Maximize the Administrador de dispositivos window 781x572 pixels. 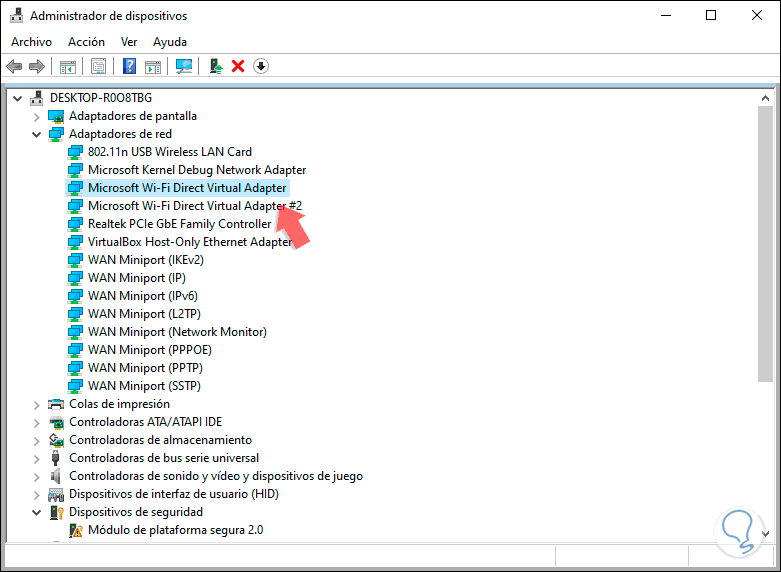(711, 15)
